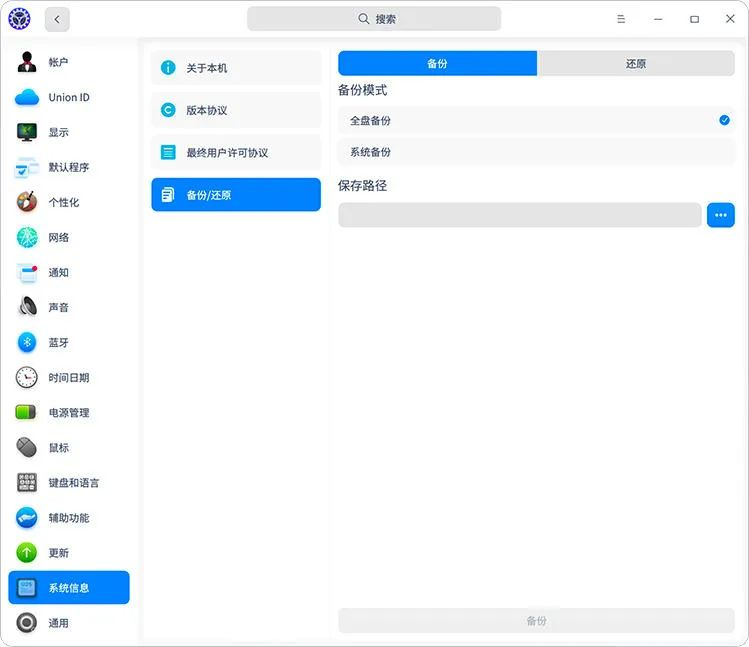This screenshot has height=647, width=749.
Task: Select the 辅助功能 sidebar label
Action: point(69,518)
